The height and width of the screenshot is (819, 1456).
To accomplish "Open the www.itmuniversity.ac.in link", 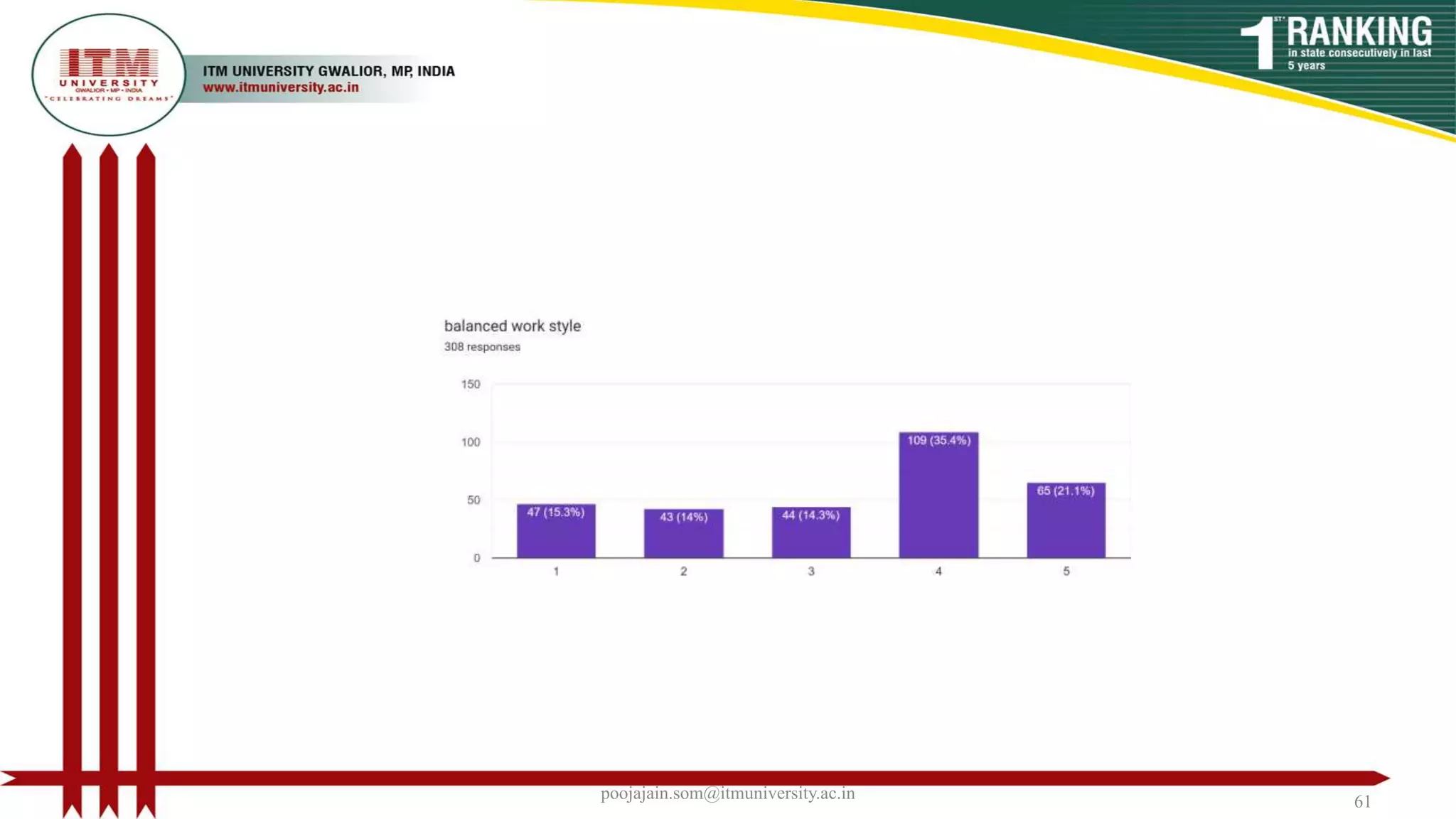I will click(281, 87).
